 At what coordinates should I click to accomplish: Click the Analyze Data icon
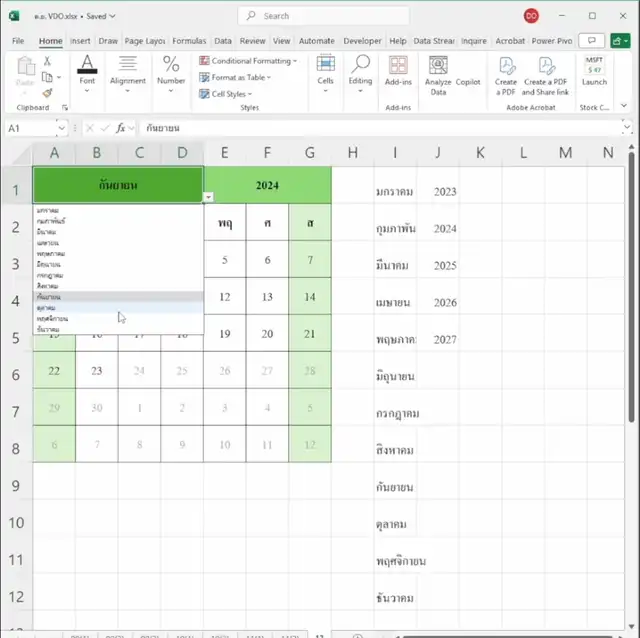438,72
